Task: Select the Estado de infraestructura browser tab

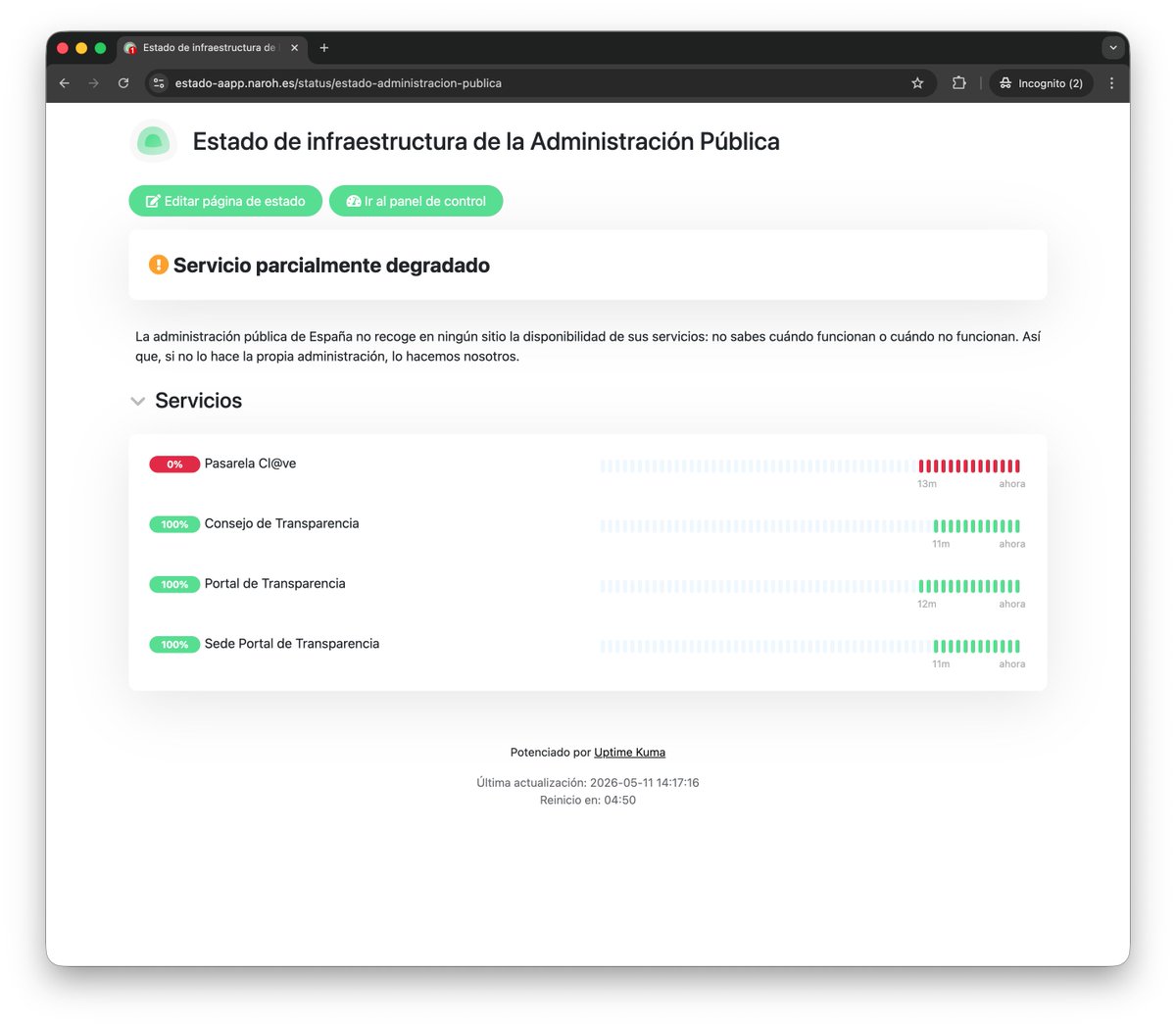Action: pyautogui.click(x=213, y=47)
